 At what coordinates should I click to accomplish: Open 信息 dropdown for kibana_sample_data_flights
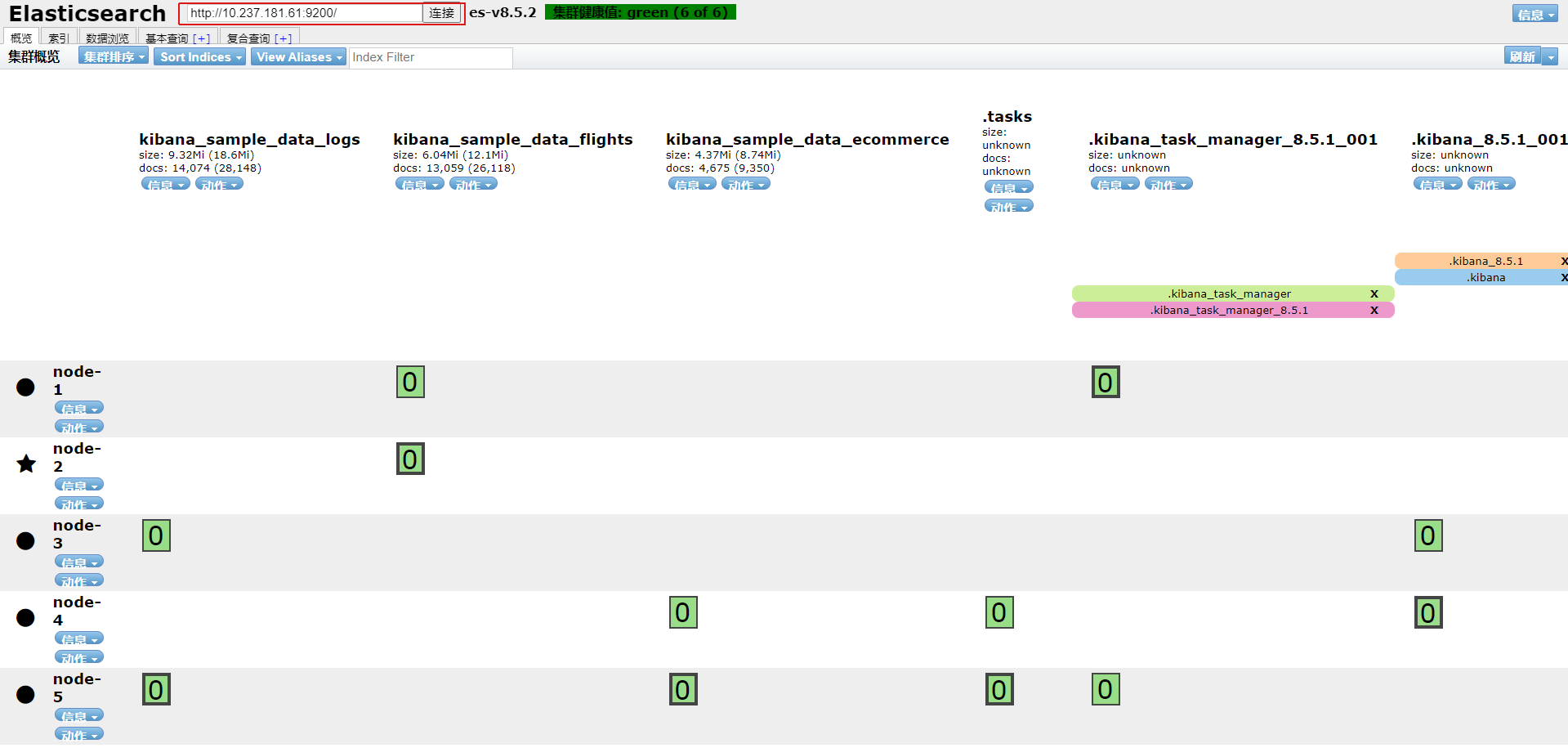click(420, 184)
